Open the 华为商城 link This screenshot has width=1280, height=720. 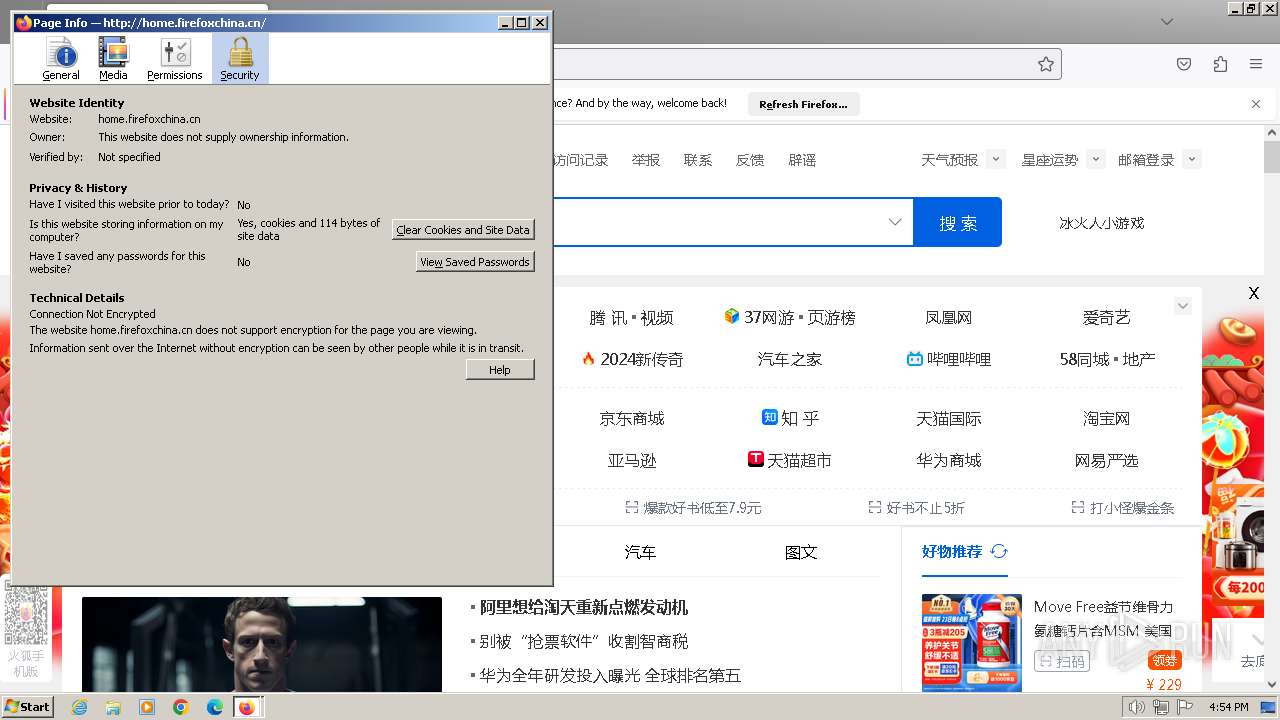point(949,460)
